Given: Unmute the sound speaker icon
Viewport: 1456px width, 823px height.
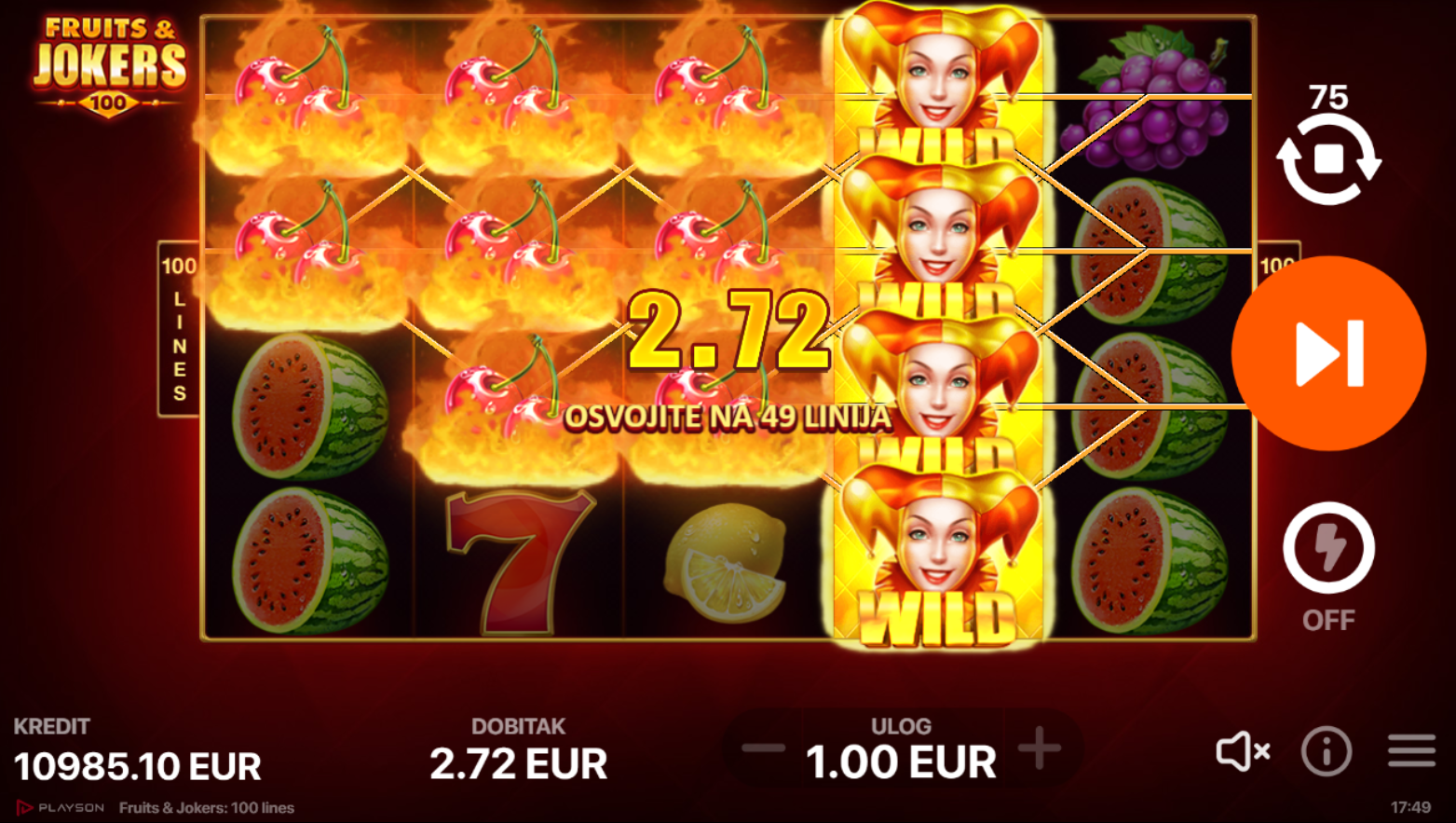Looking at the screenshot, I should tap(1244, 750).
